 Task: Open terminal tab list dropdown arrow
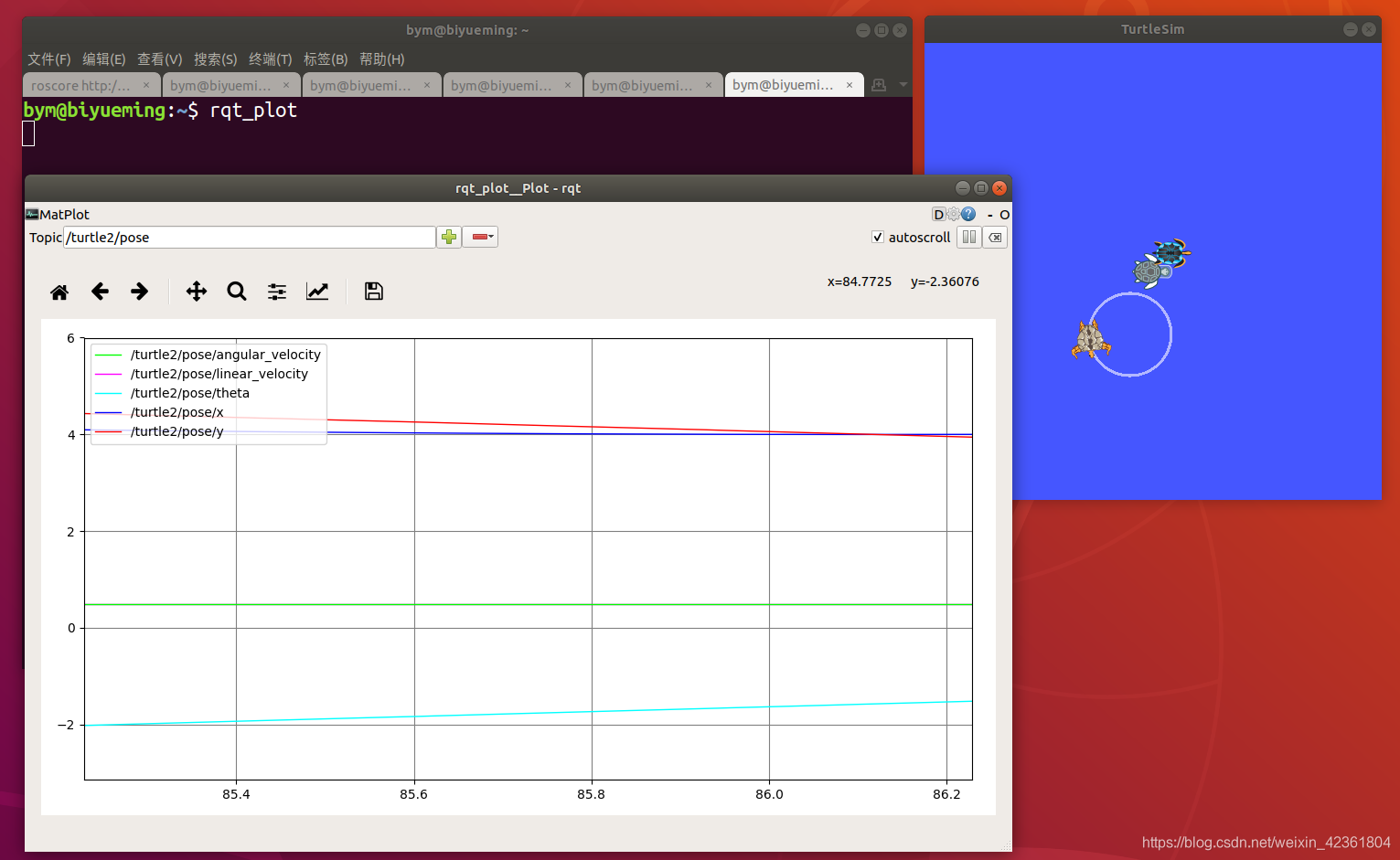click(903, 85)
